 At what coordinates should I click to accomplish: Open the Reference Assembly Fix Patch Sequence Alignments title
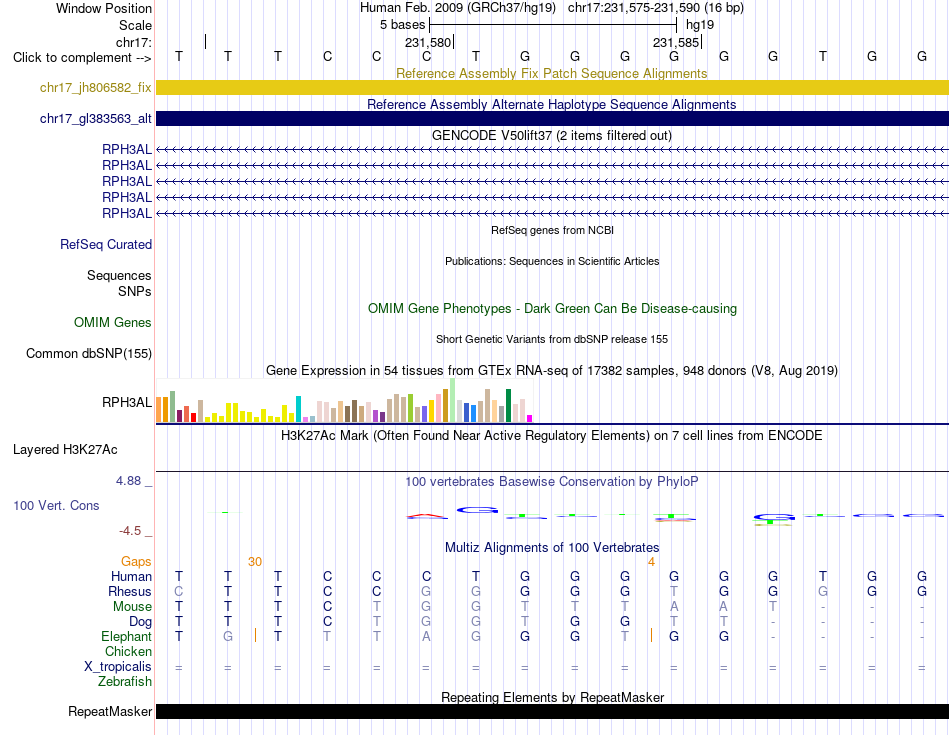coord(551,73)
